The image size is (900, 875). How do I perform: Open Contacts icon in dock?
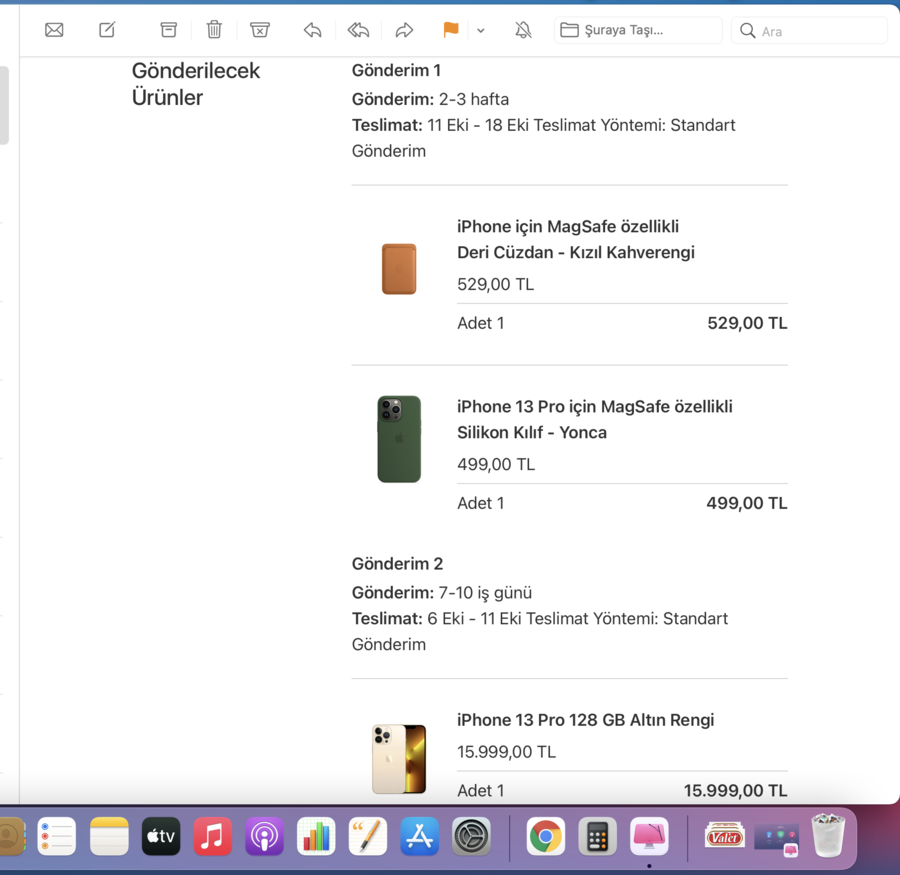coord(10,837)
